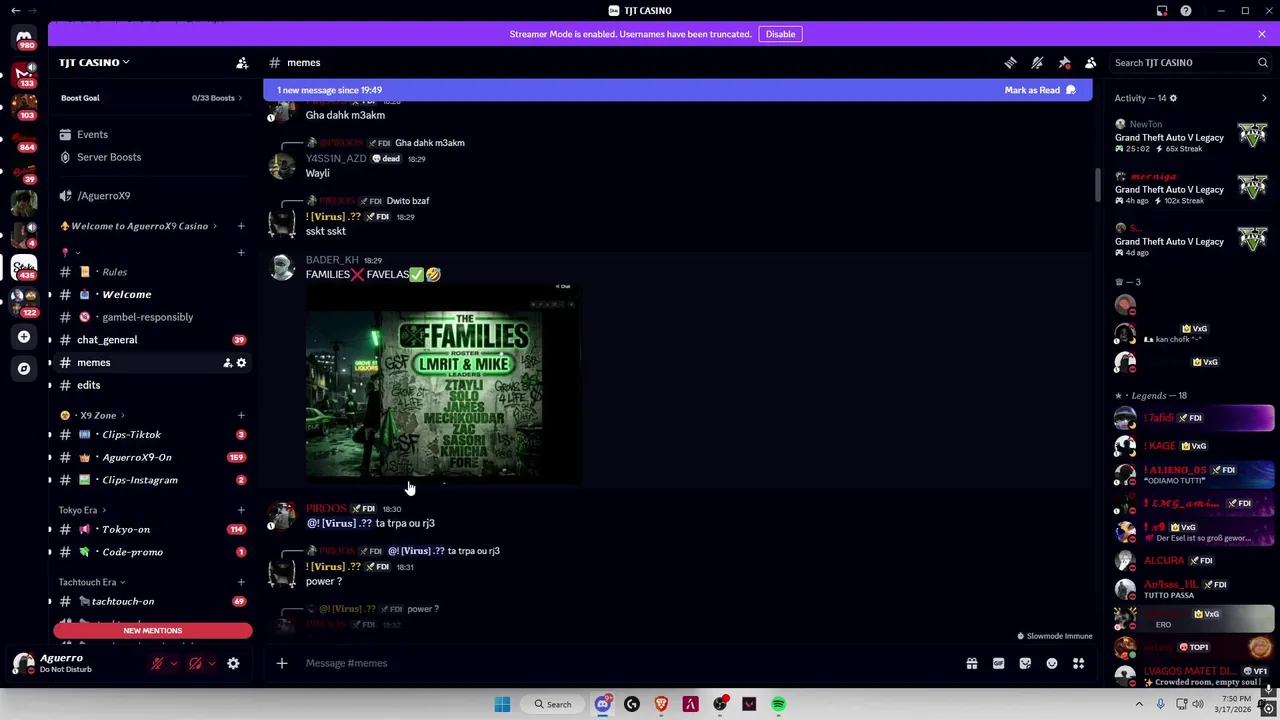Open Brave browser from taskbar
Viewport: 1280px width, 720px height.
point(661,704)
